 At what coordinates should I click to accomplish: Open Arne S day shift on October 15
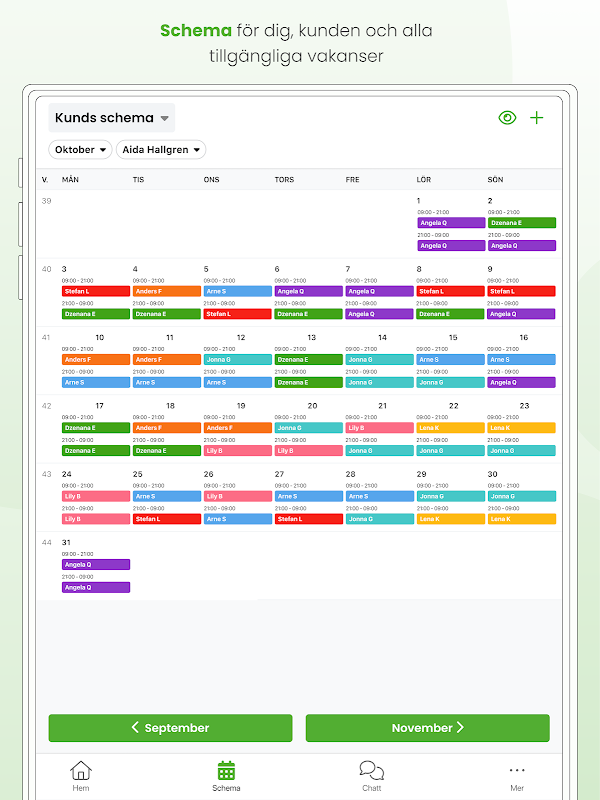(x=451, y=360)
